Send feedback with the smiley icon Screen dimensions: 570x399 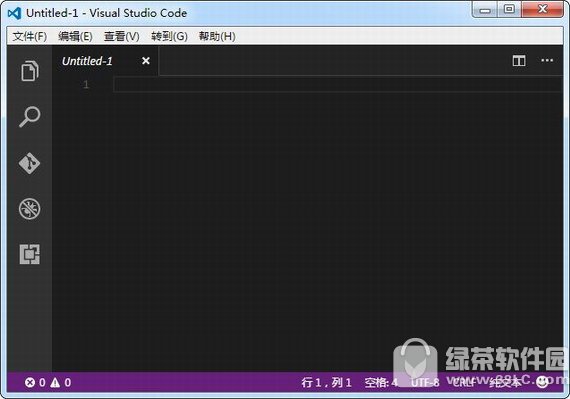[x=542, y=382]
